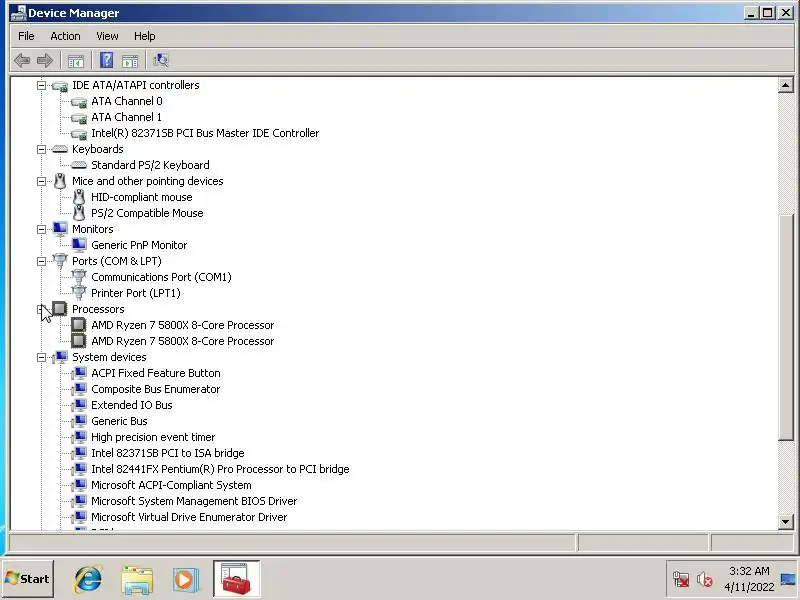The image size is (800, 600).
Task: Toggle the action pane toolbar icon
Action: (130, 61)
